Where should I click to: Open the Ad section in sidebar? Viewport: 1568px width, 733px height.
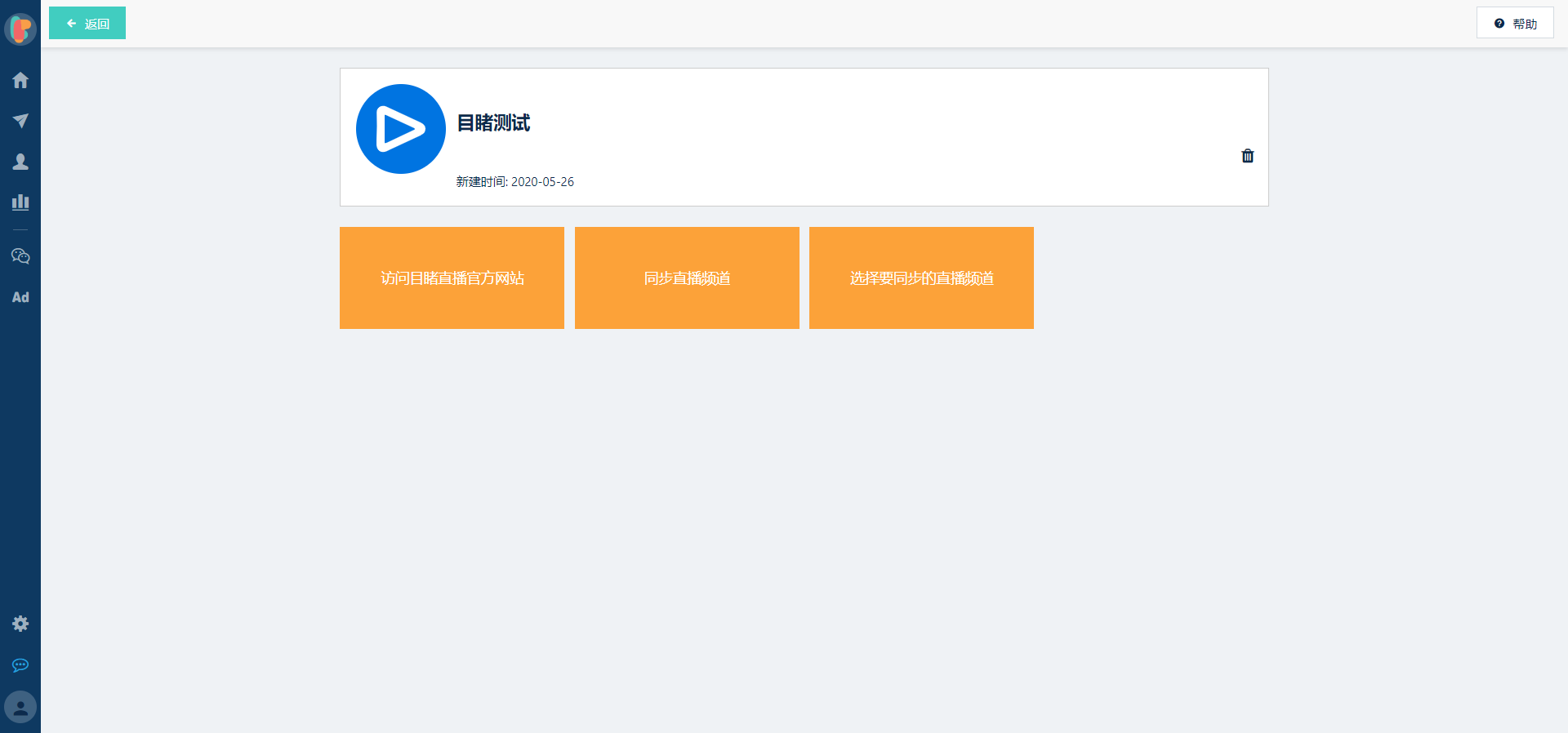pos(20,297)
